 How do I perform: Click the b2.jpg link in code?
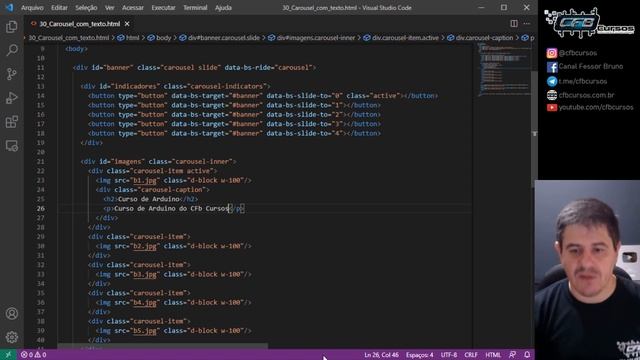click(144, 246)
